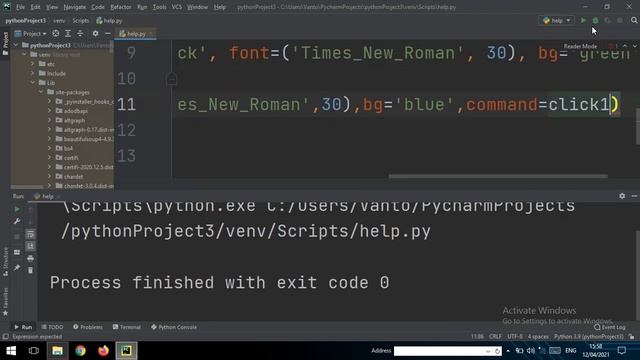
Task: Expand the certifi package
Action: (x=49, y=158)
